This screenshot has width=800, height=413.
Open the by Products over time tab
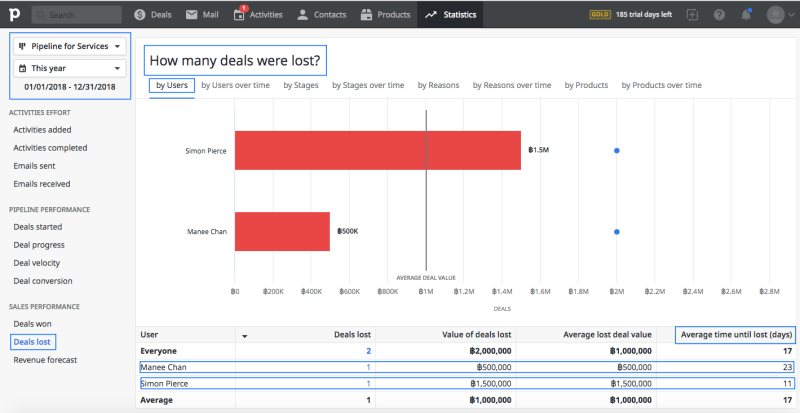coord(661,85)
